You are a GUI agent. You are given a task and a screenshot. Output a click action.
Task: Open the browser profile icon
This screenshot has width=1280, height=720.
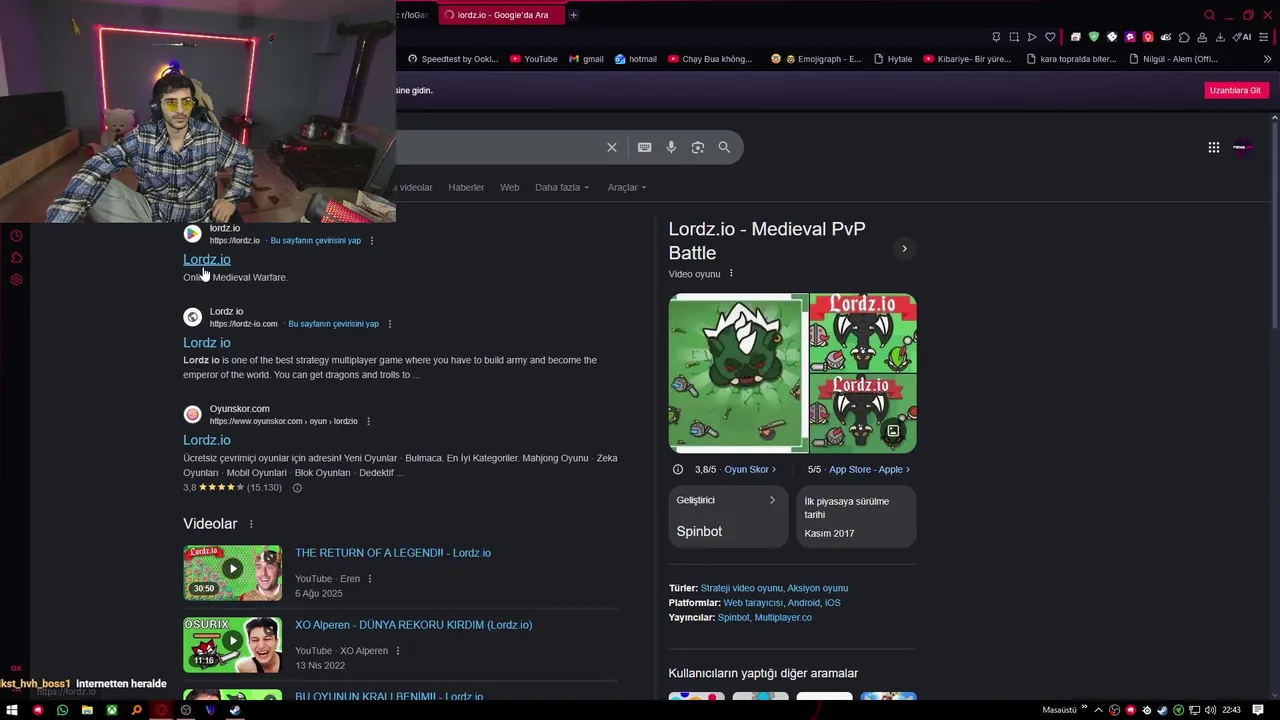[1202, 37]
